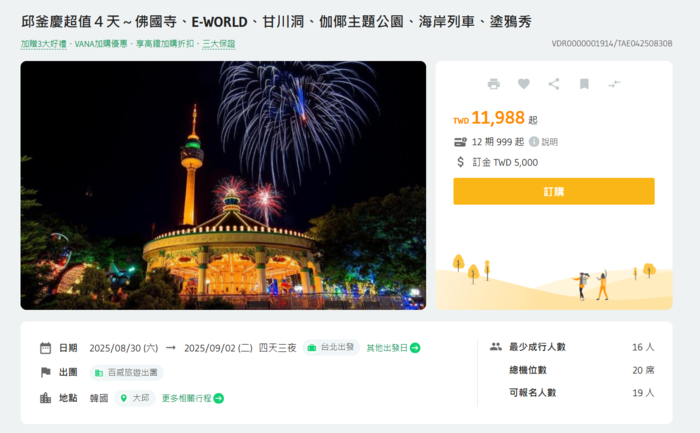Screen dimensions: 700x433
Task: Click the green arrow beside 更多相關行程
Action: click(219, 398)
